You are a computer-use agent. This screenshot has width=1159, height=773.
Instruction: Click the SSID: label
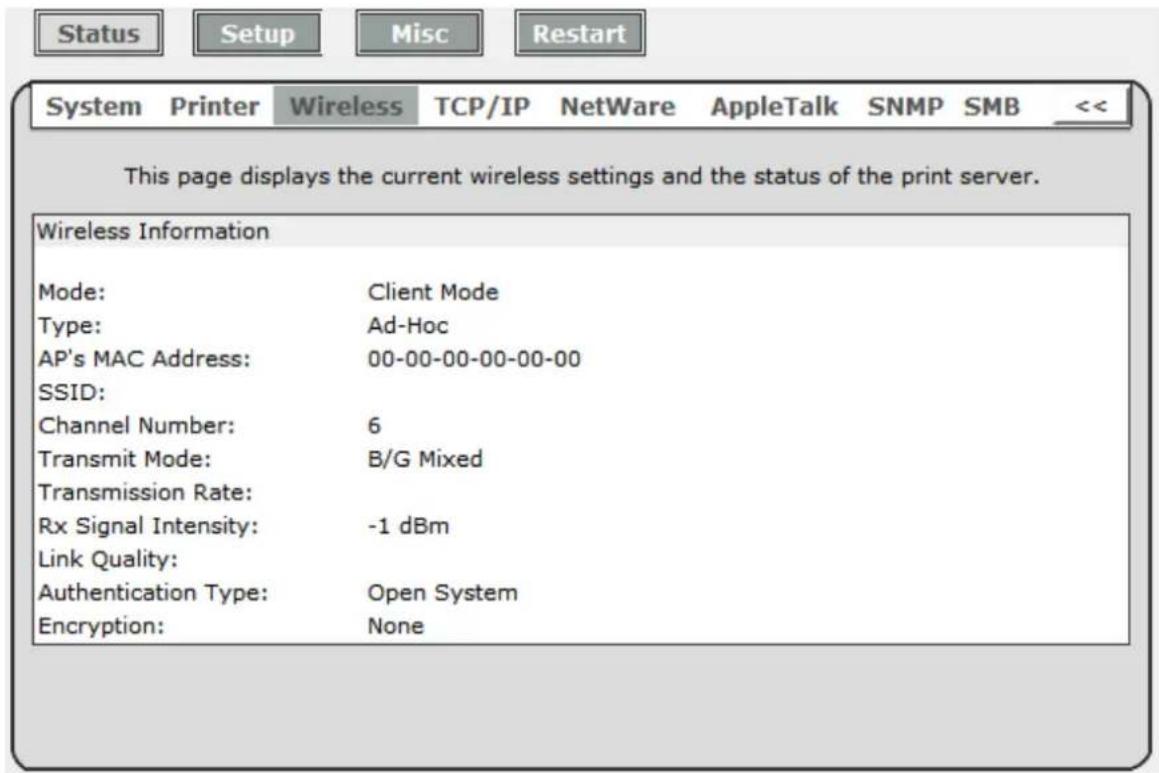[x=72, y=392]
